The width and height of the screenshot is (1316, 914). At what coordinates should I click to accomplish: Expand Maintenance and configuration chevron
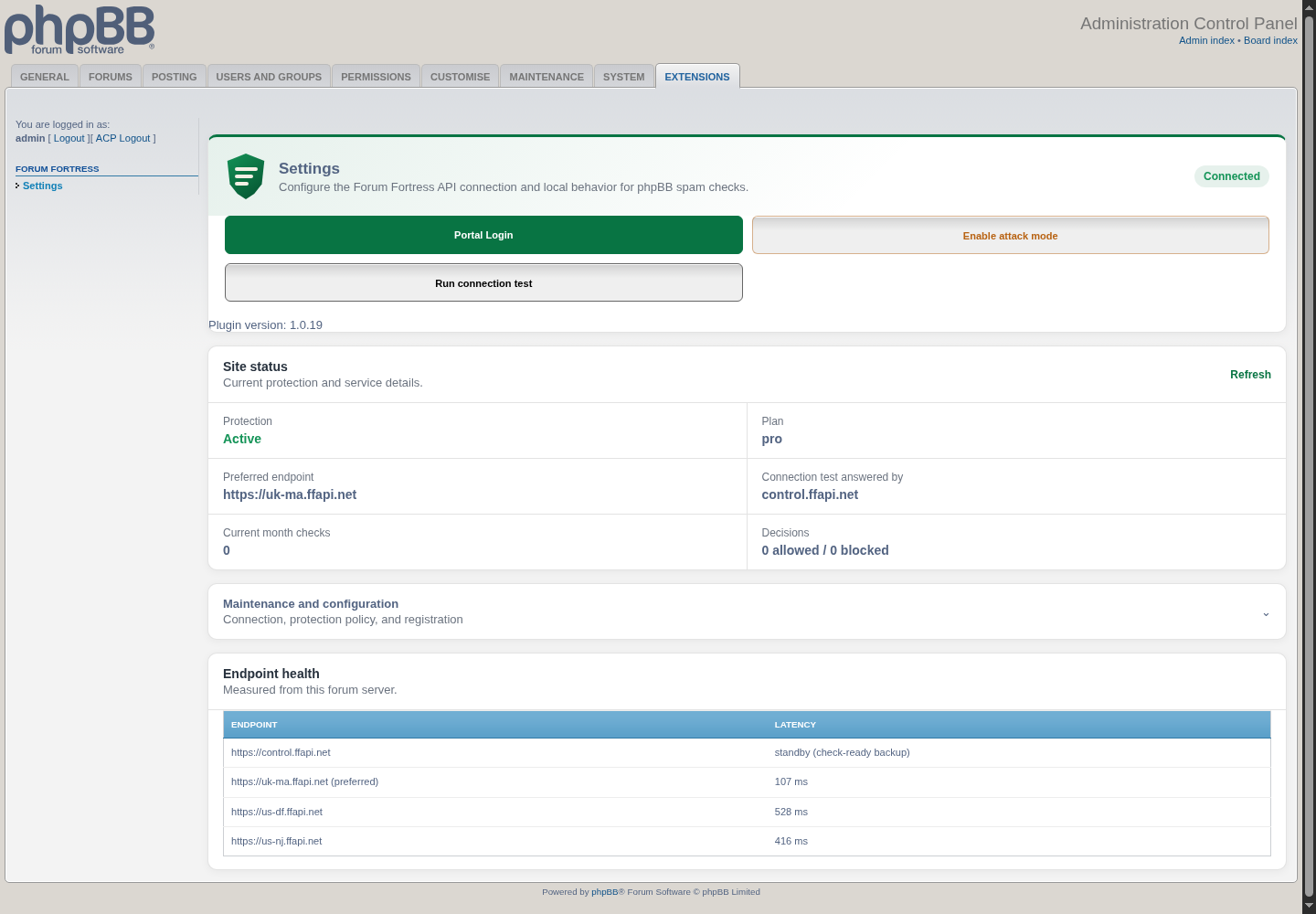pos(1266,612)
